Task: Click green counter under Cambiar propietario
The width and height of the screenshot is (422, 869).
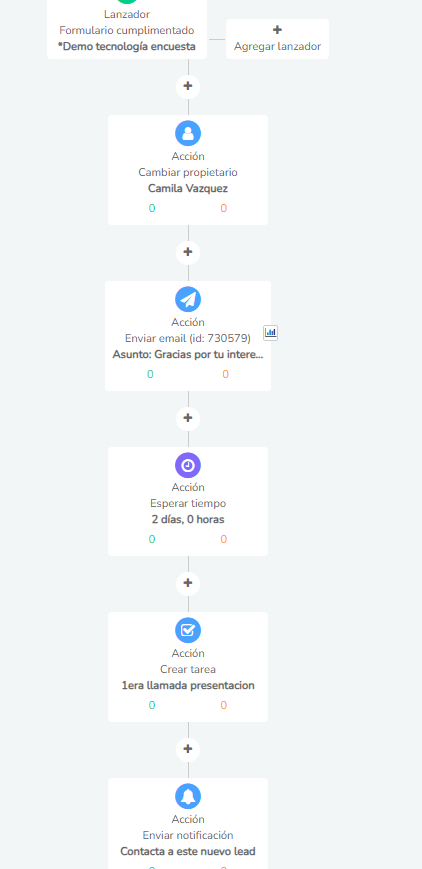Action: click(x=152, y=208)
